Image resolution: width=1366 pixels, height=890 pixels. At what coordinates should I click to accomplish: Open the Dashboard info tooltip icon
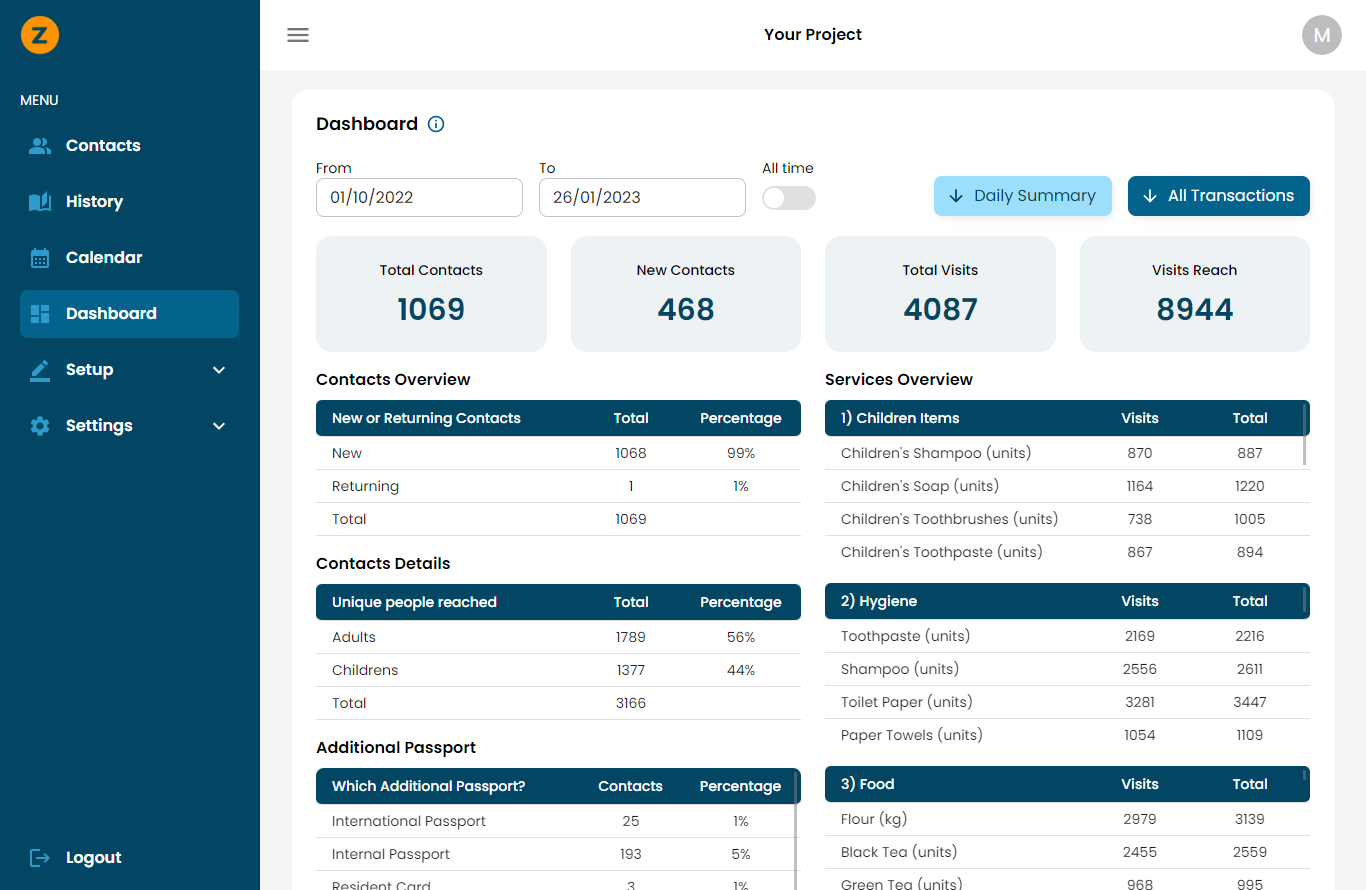pyautogui.click(x=435, y=124)
